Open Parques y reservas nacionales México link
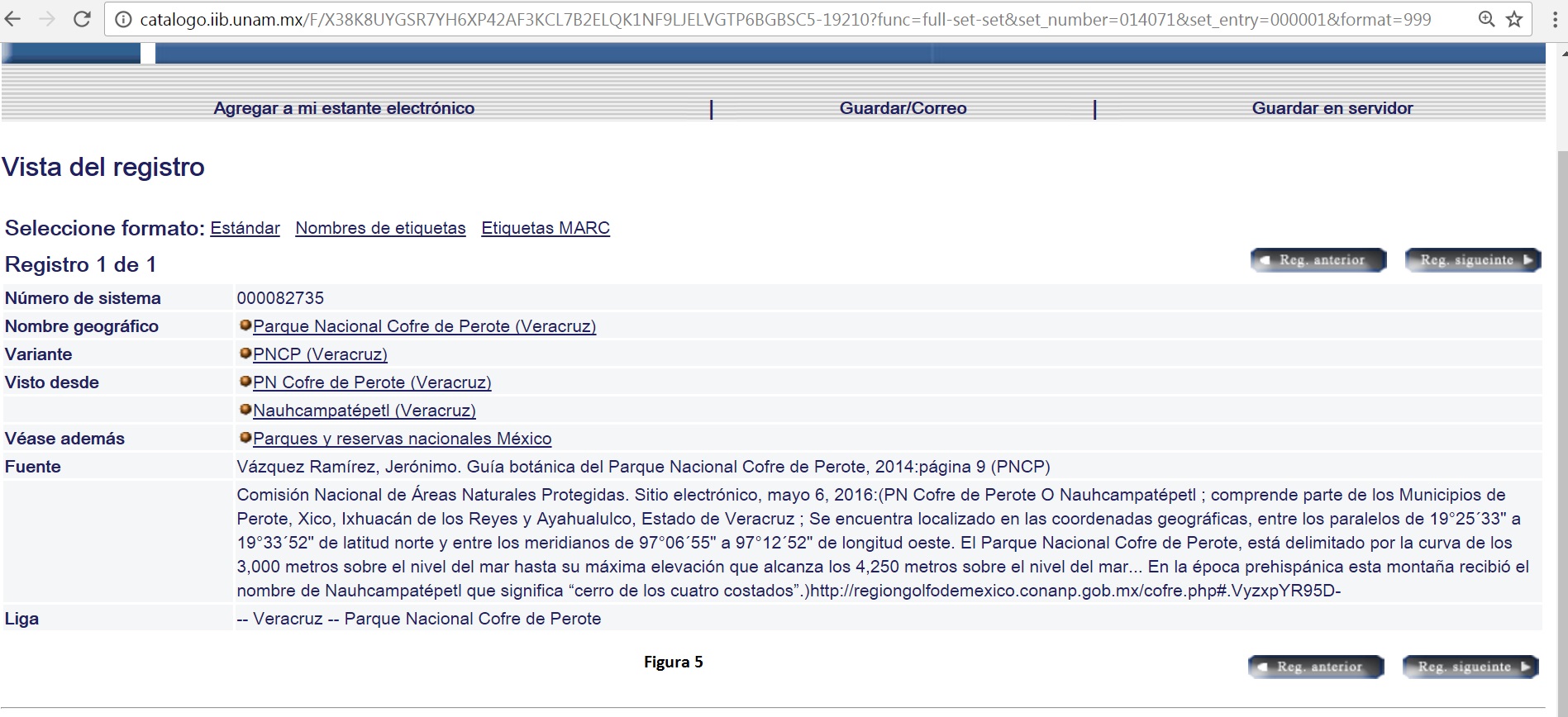This screenshot has height=717, width=1568. 402,439
